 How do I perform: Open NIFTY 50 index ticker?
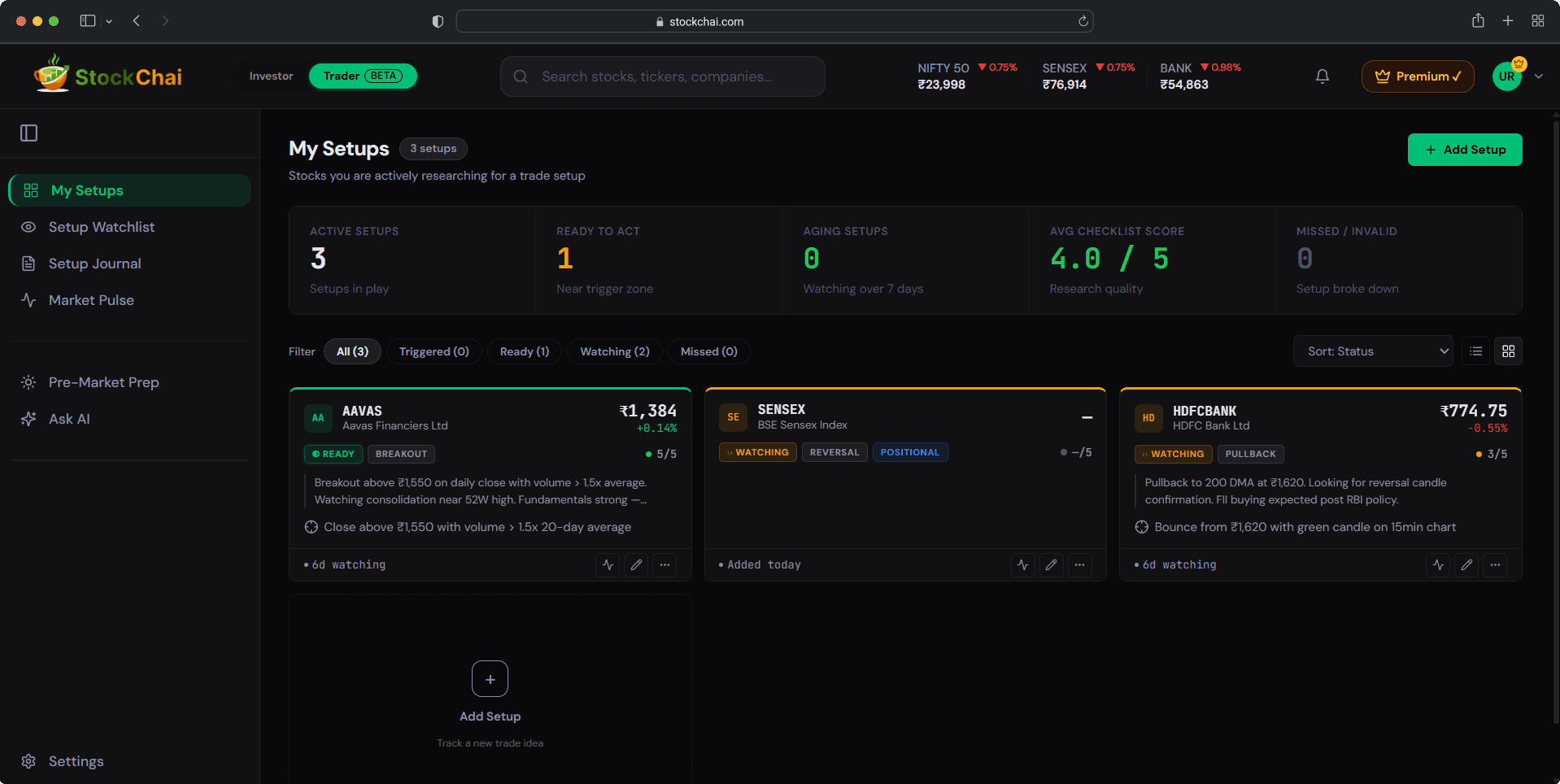[x=967, y=76]
